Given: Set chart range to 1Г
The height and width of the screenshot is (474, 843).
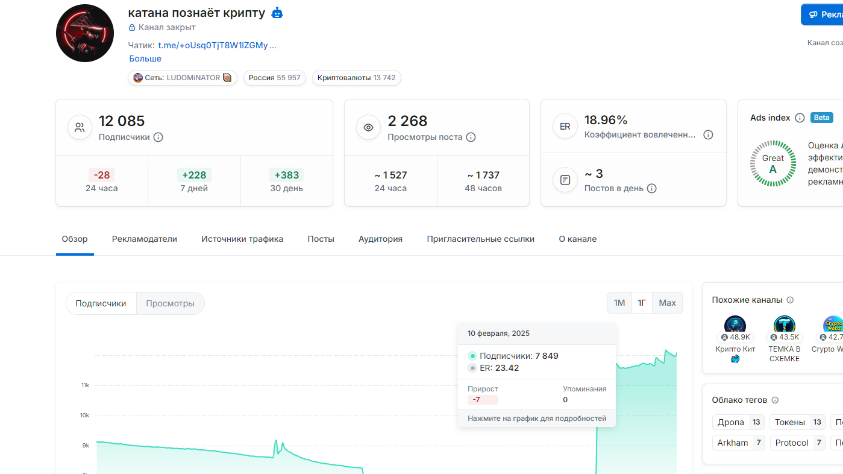Looking at the screenshot, I should 641,303.
